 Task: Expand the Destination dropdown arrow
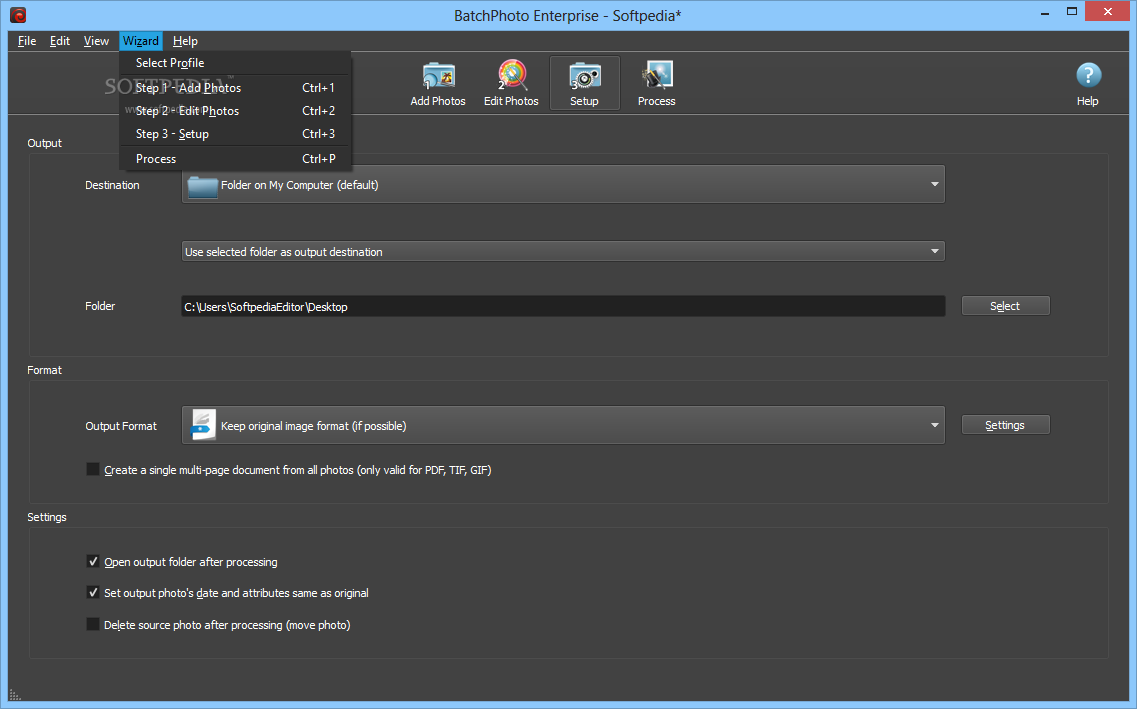pyautogui.click(x=934, y=185)
